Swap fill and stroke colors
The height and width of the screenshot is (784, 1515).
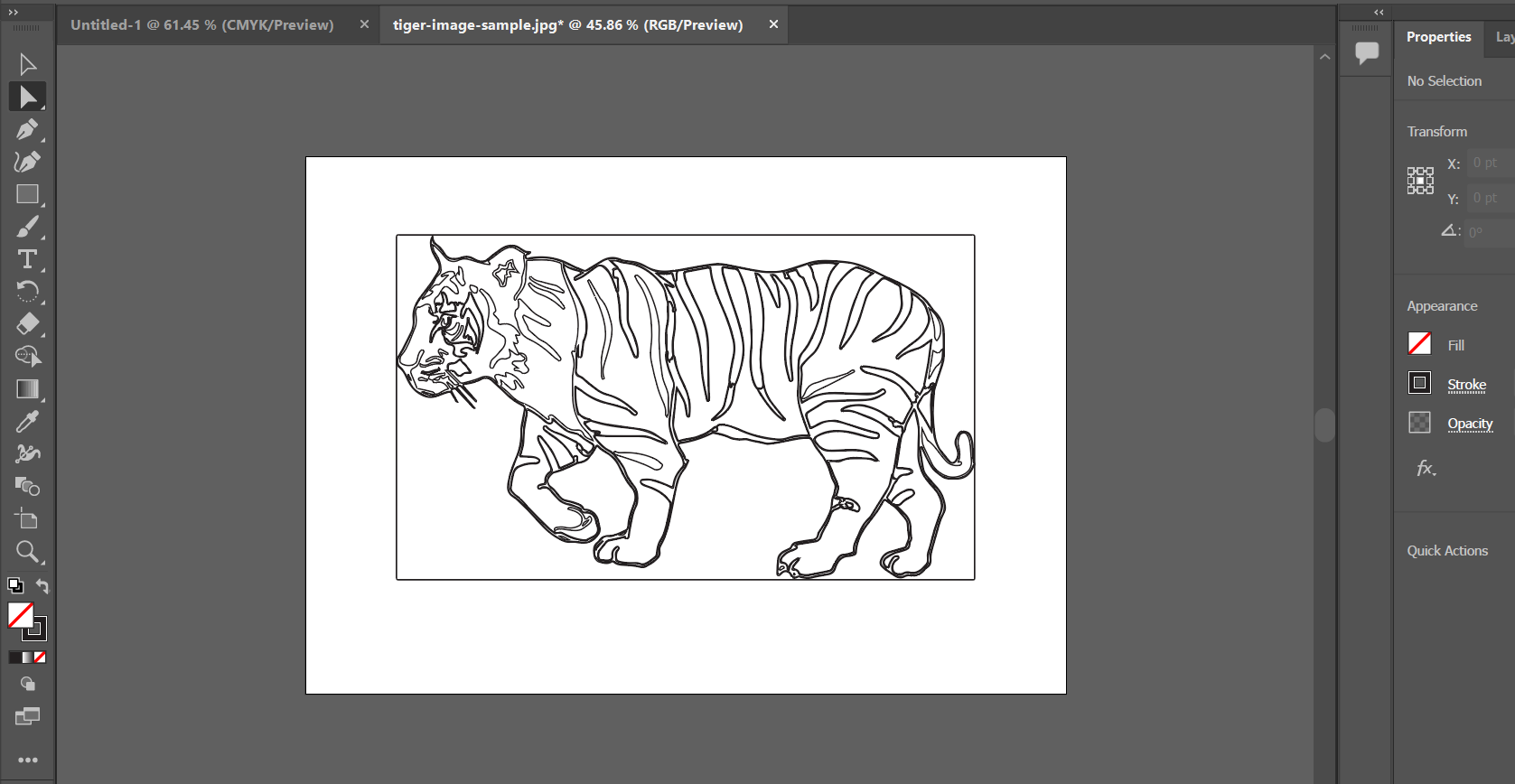coord(42,585)
